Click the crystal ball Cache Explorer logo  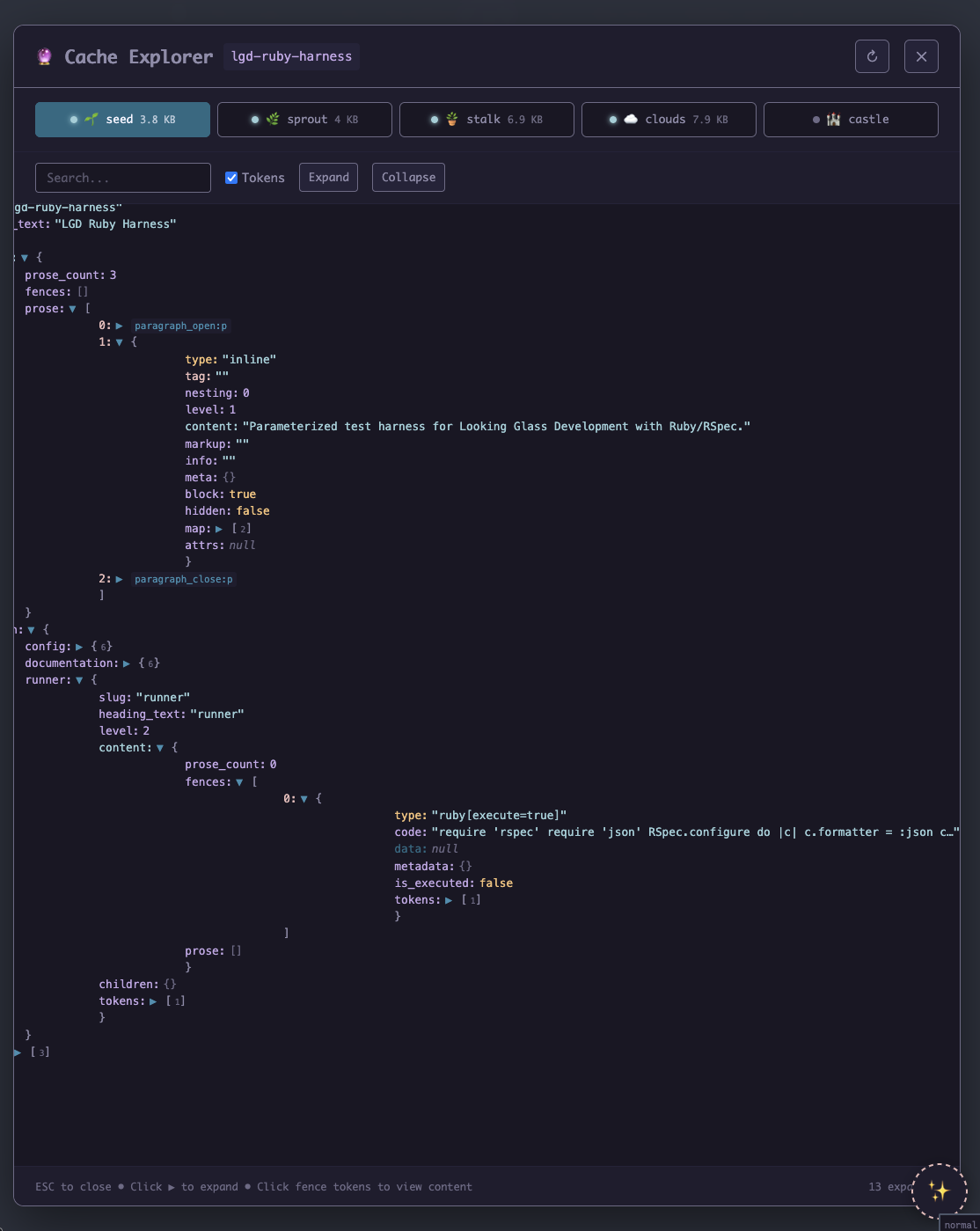45,57
